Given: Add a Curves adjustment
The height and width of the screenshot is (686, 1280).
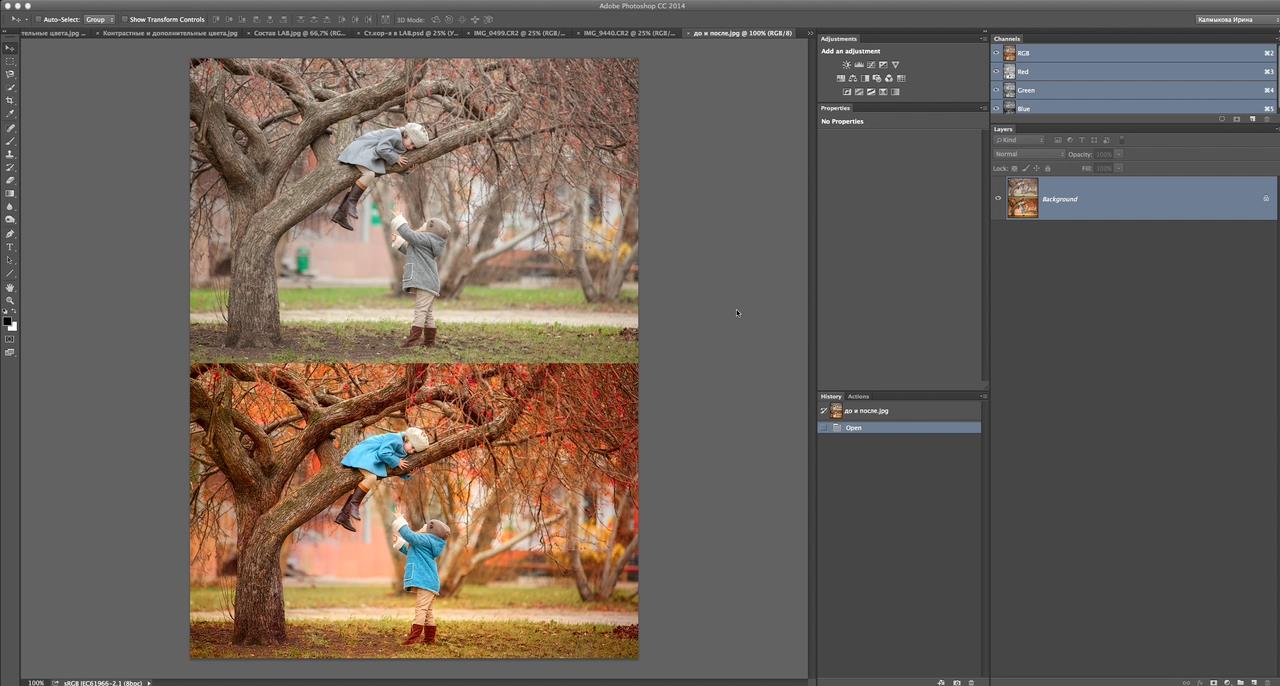Looking at the screenshot, I should (x=870, y=65).
